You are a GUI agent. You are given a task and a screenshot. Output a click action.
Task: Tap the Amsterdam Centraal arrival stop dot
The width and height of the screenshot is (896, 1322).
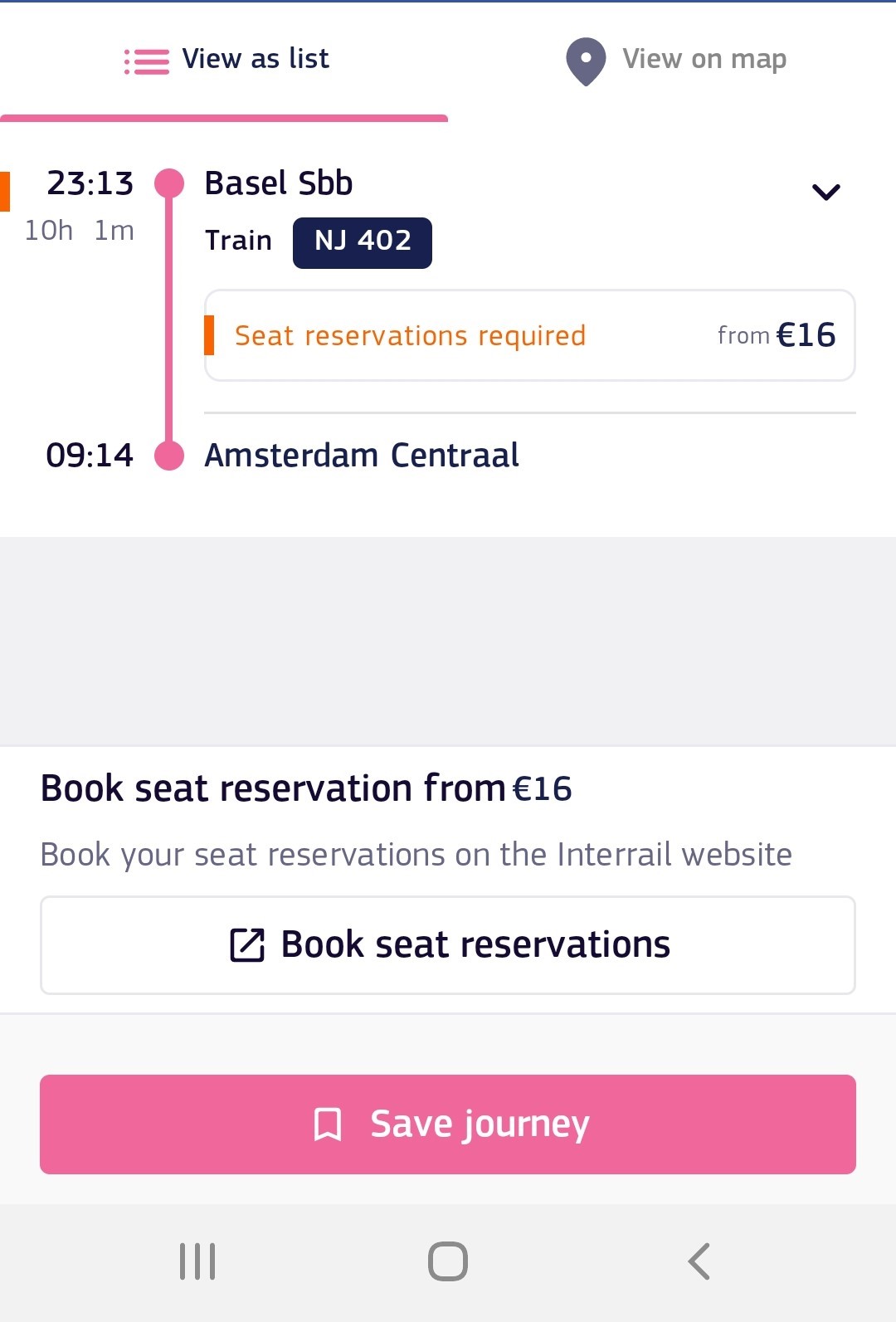pos(169,456)
